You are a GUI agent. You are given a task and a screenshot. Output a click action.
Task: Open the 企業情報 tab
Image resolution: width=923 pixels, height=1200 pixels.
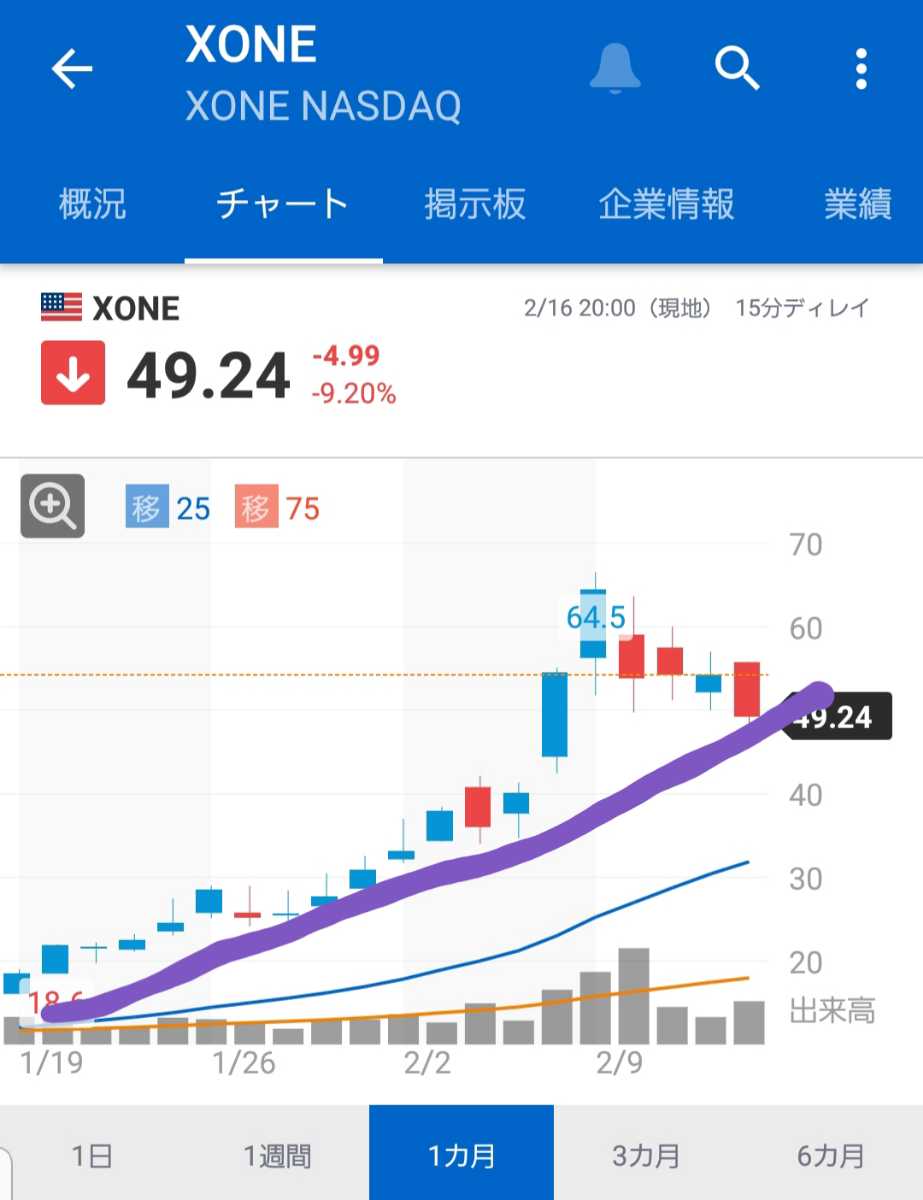coord(667,203)
